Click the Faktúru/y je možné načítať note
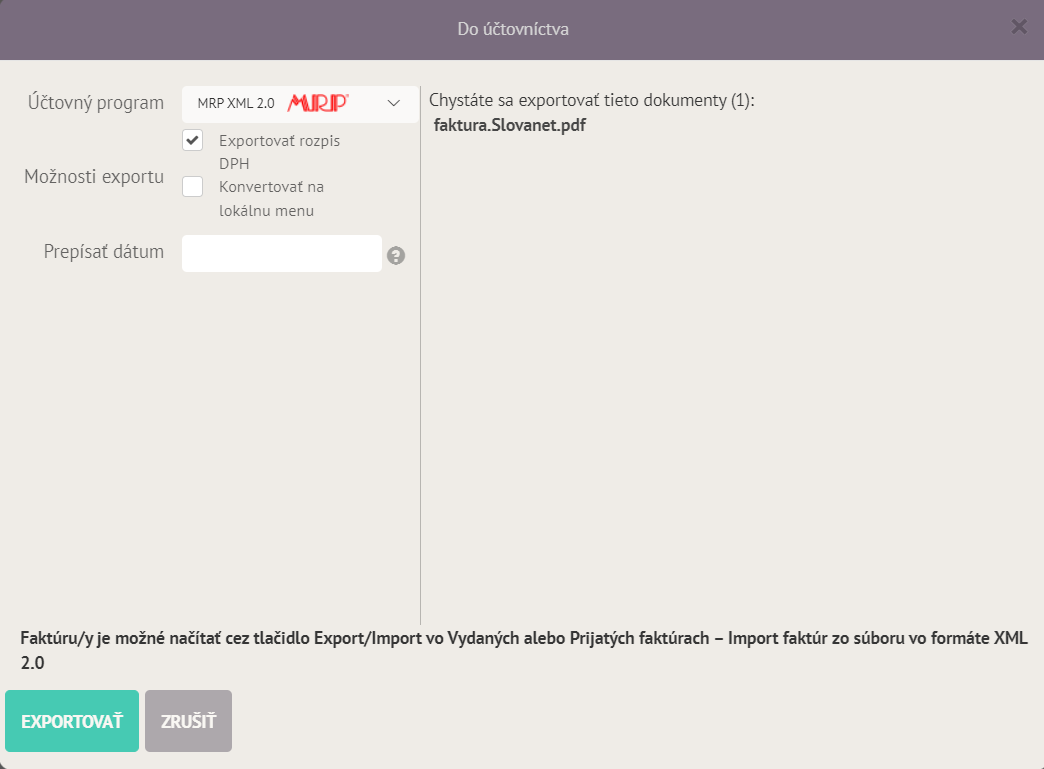The image size is (1044, 769). pos(524,650)
